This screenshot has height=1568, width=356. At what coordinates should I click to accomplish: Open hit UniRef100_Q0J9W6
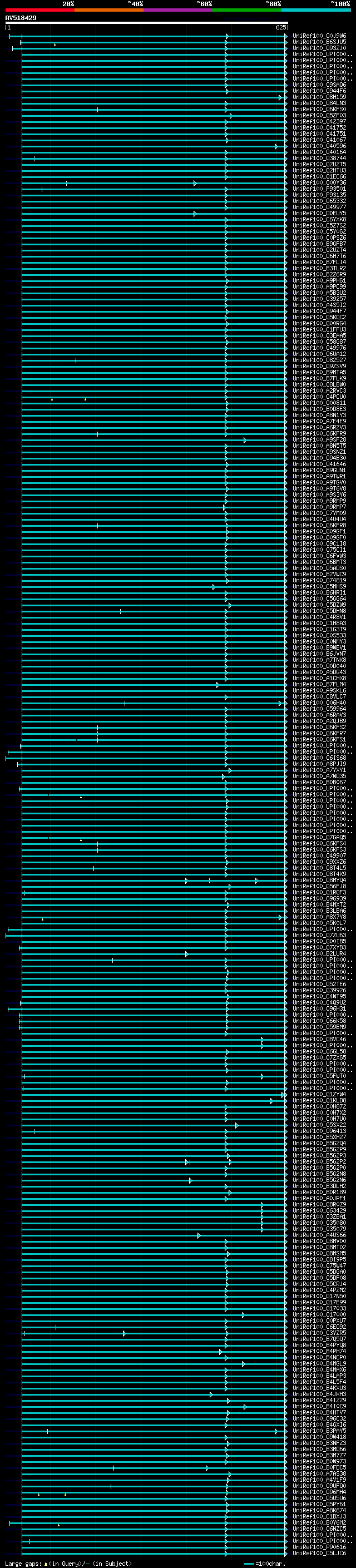coord(319,36)
